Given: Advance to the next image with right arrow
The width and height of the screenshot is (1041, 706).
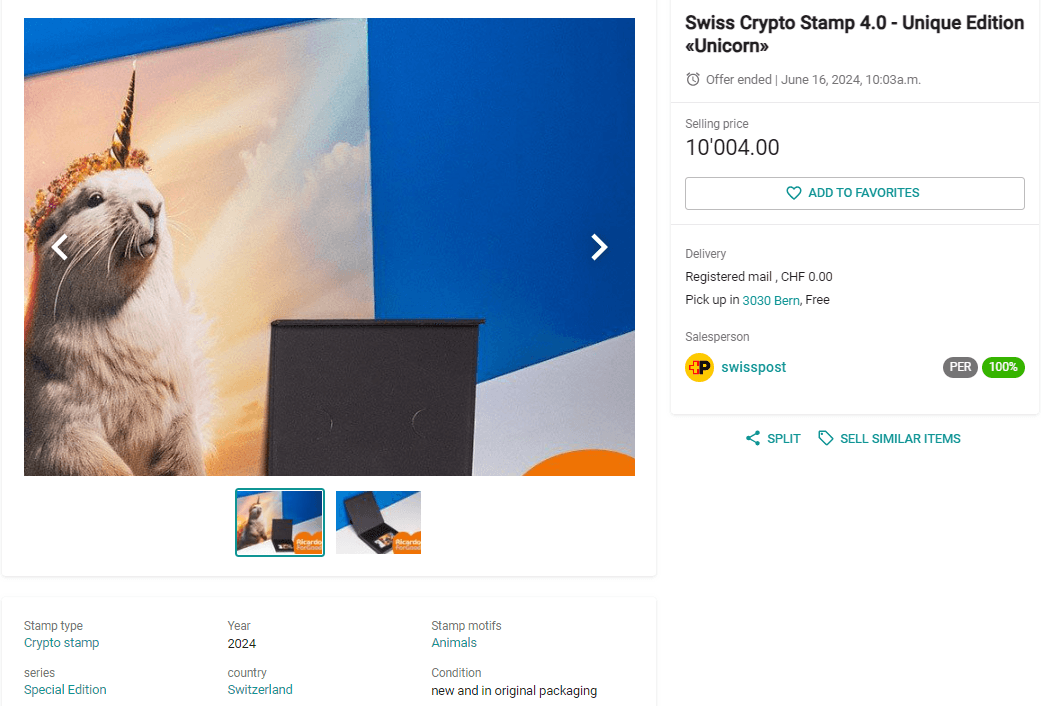Looking at the screenshot, I should coord(599,247).
